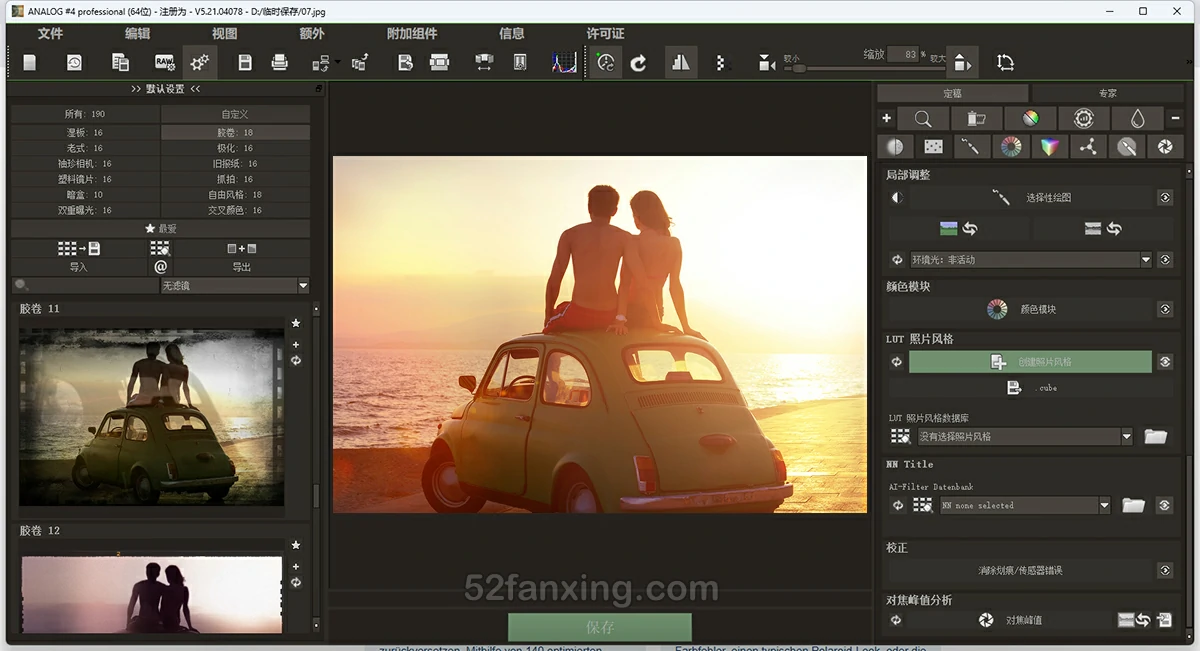This screenshot has height=651, width=1200.
Task: Click the water drop icon
Action: click(x=1137, y=119)
